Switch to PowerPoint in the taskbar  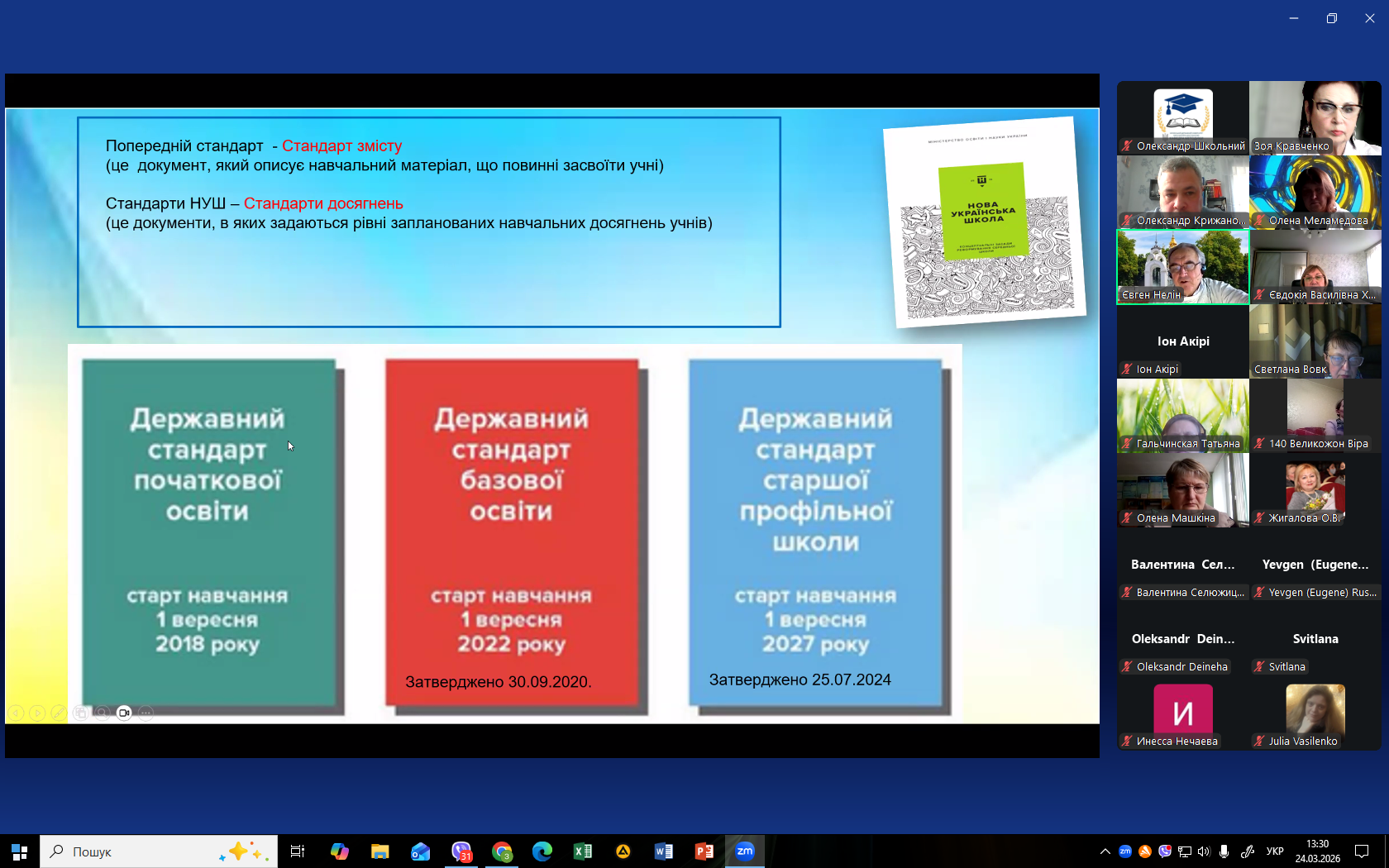point(704,851)
